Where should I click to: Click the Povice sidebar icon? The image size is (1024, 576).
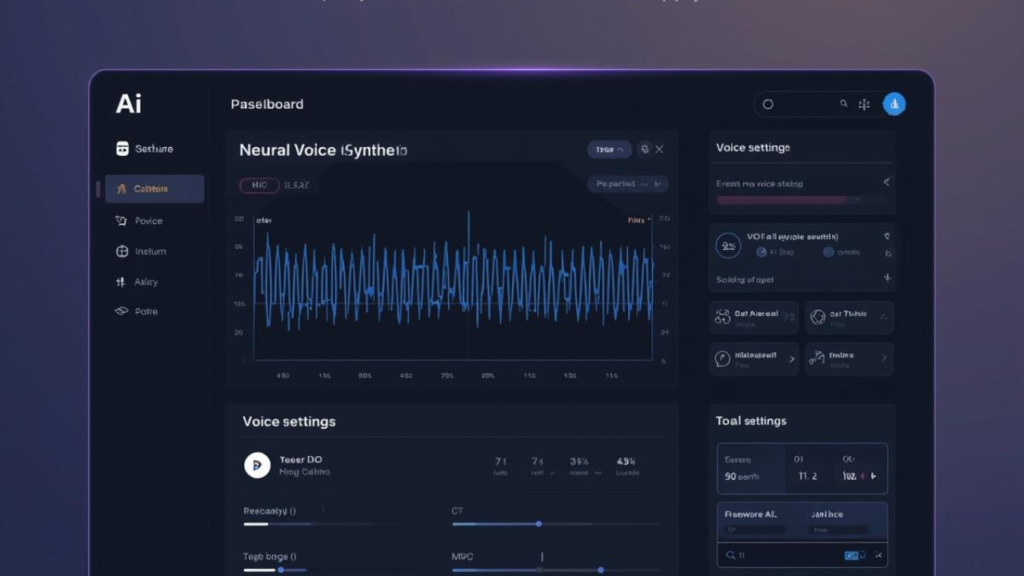(x=120, y=220)
